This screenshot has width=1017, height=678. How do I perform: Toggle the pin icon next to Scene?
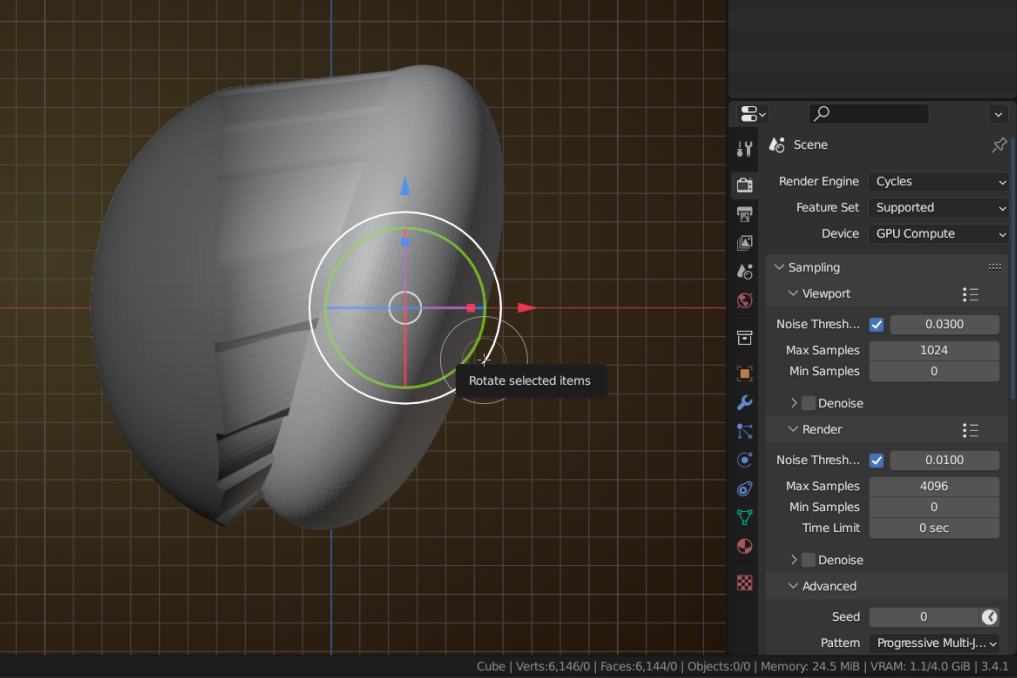(x=999, y=145)
